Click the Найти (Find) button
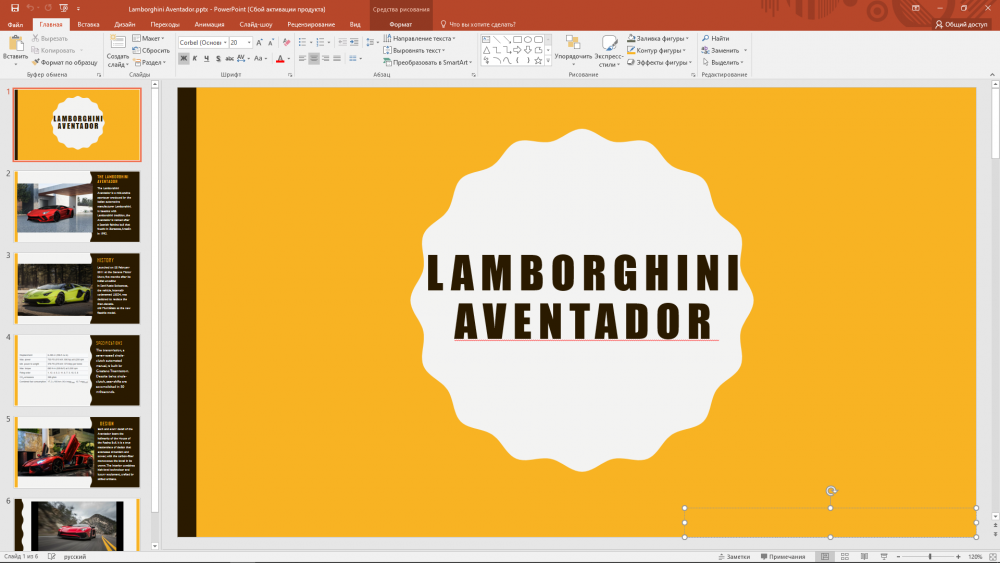 (x=720, y=38)
